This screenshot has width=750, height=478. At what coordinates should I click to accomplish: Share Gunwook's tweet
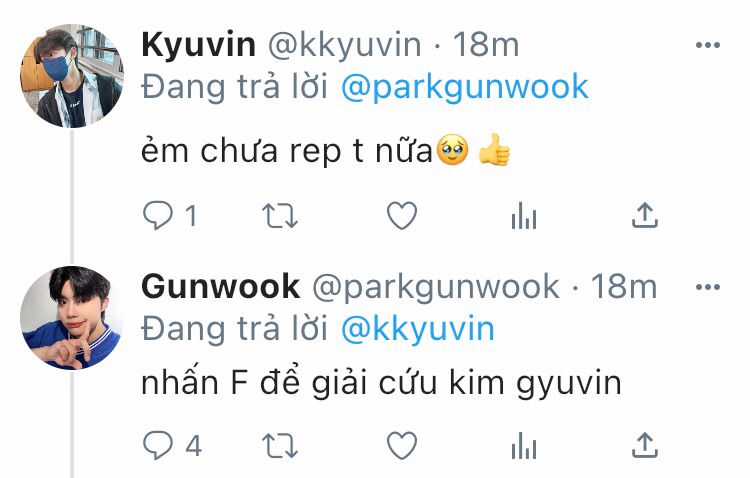(645, 445)
